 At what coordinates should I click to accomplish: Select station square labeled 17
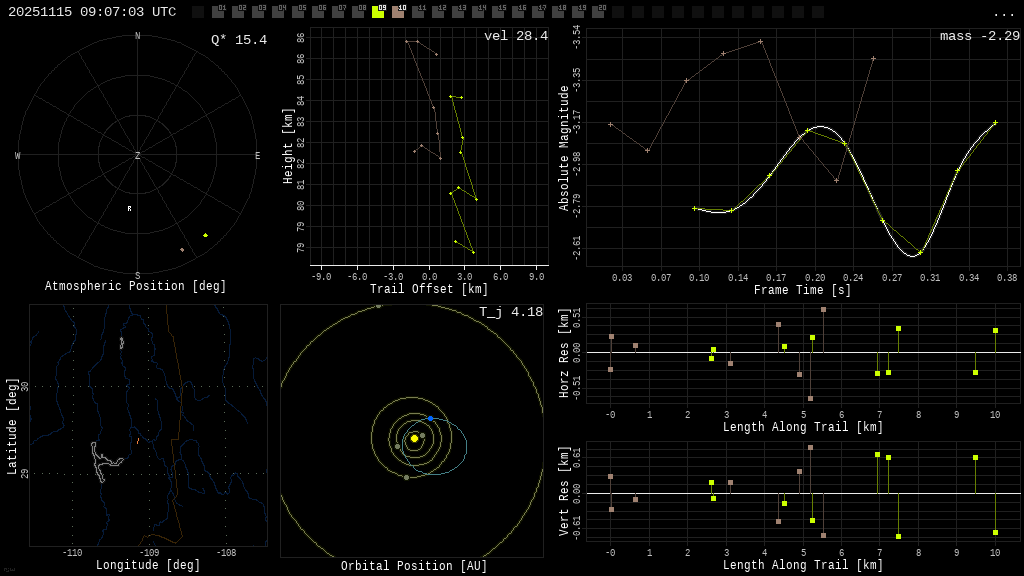click(537, 12)
